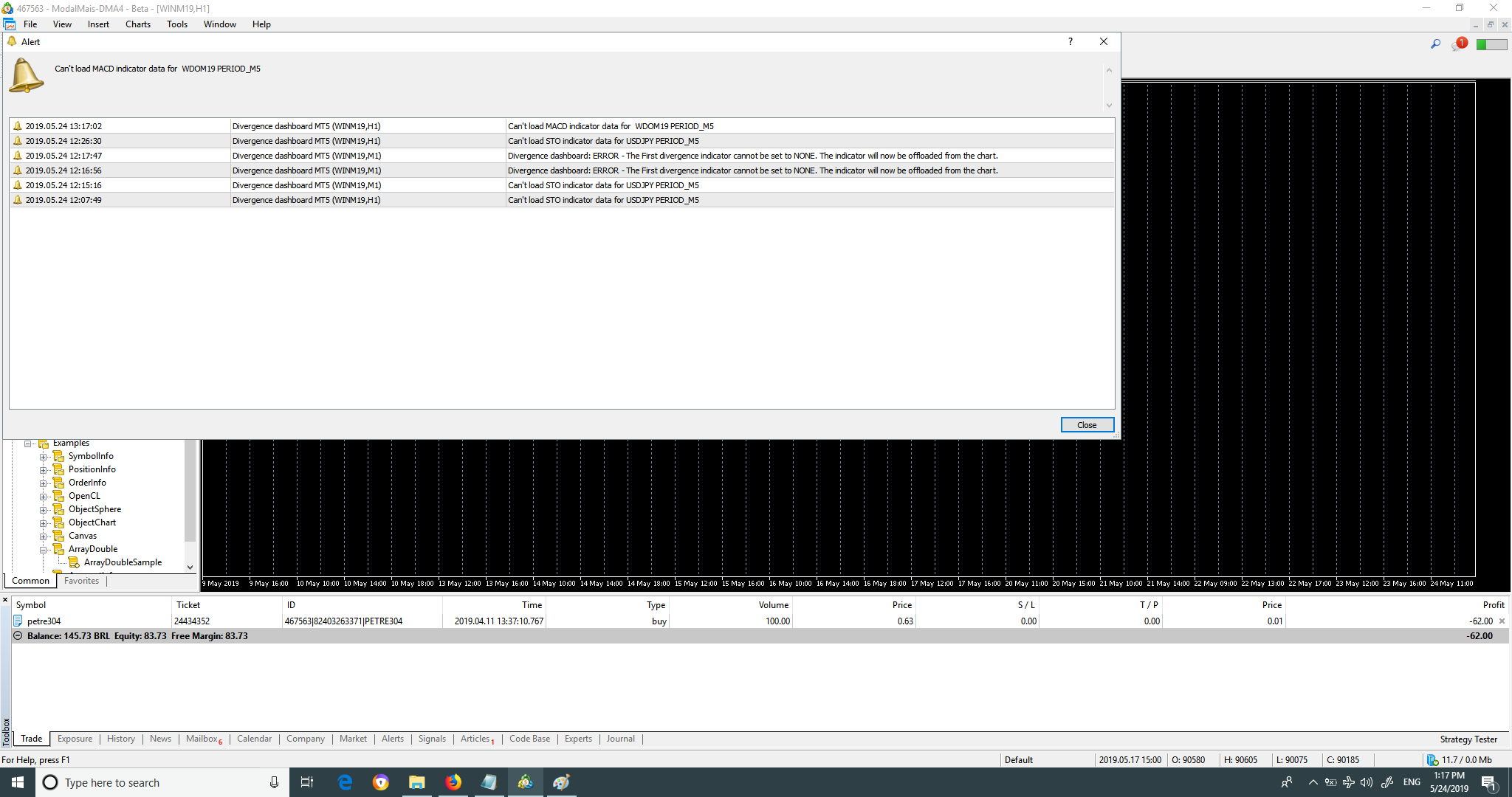The height and width of the screenshot is (797, 1512).
Task: Click the search magnifier icon in toolbar
Action: coord(1435,44)
